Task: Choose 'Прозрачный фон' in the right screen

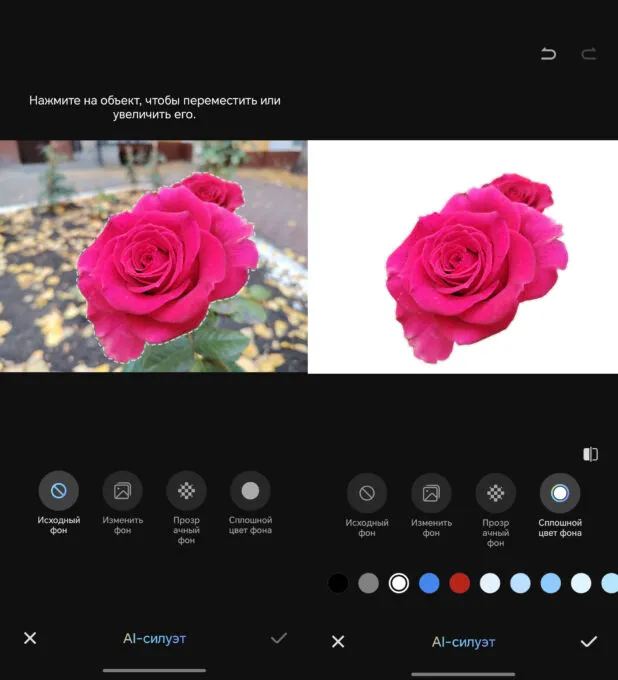Action: (495, 493)
